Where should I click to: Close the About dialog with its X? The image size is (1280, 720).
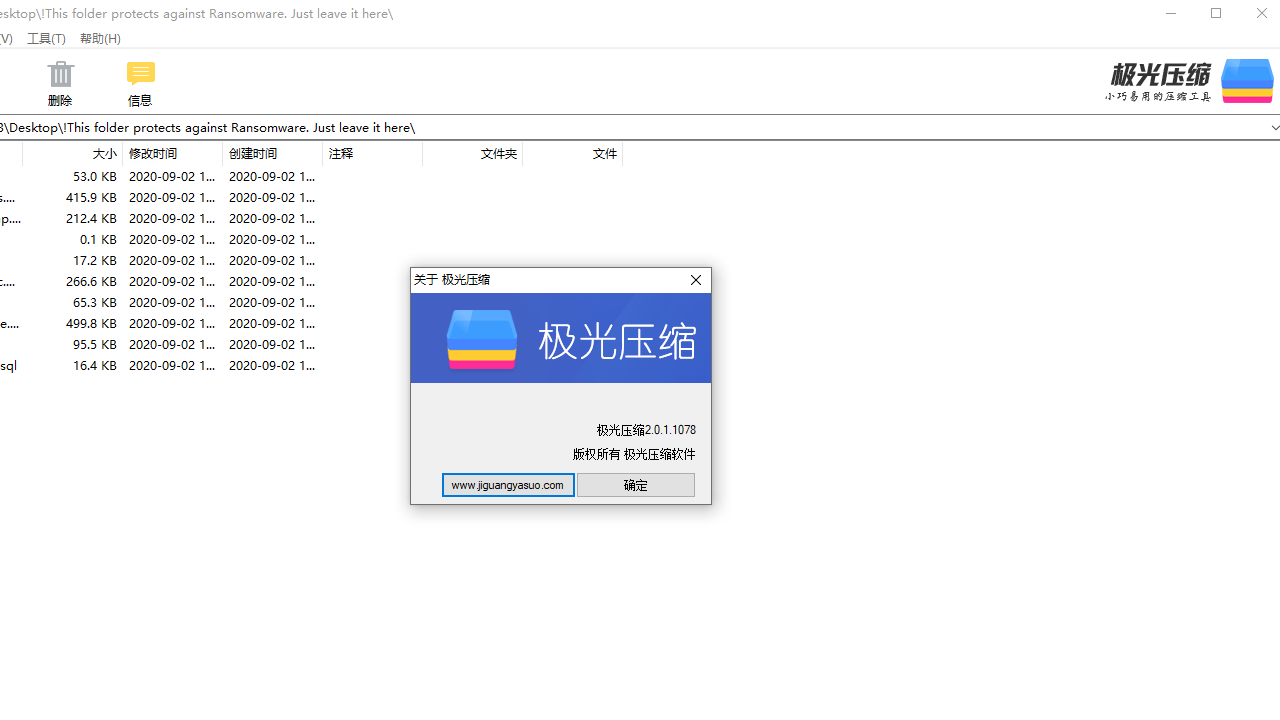695,280
